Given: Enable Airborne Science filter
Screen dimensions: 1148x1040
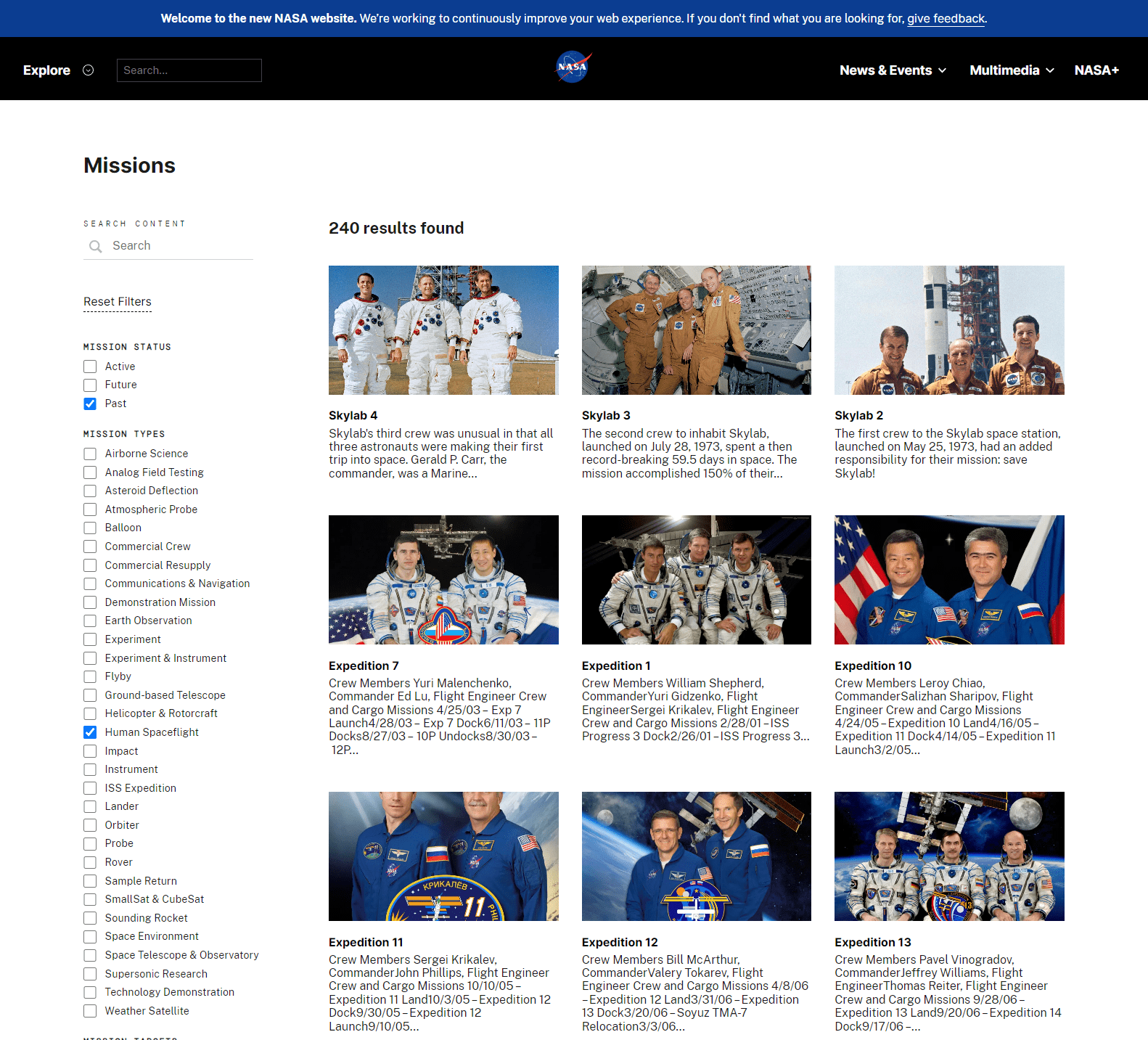Looking at the screenshot, I should pyautogui.click(x=90, y=454).
